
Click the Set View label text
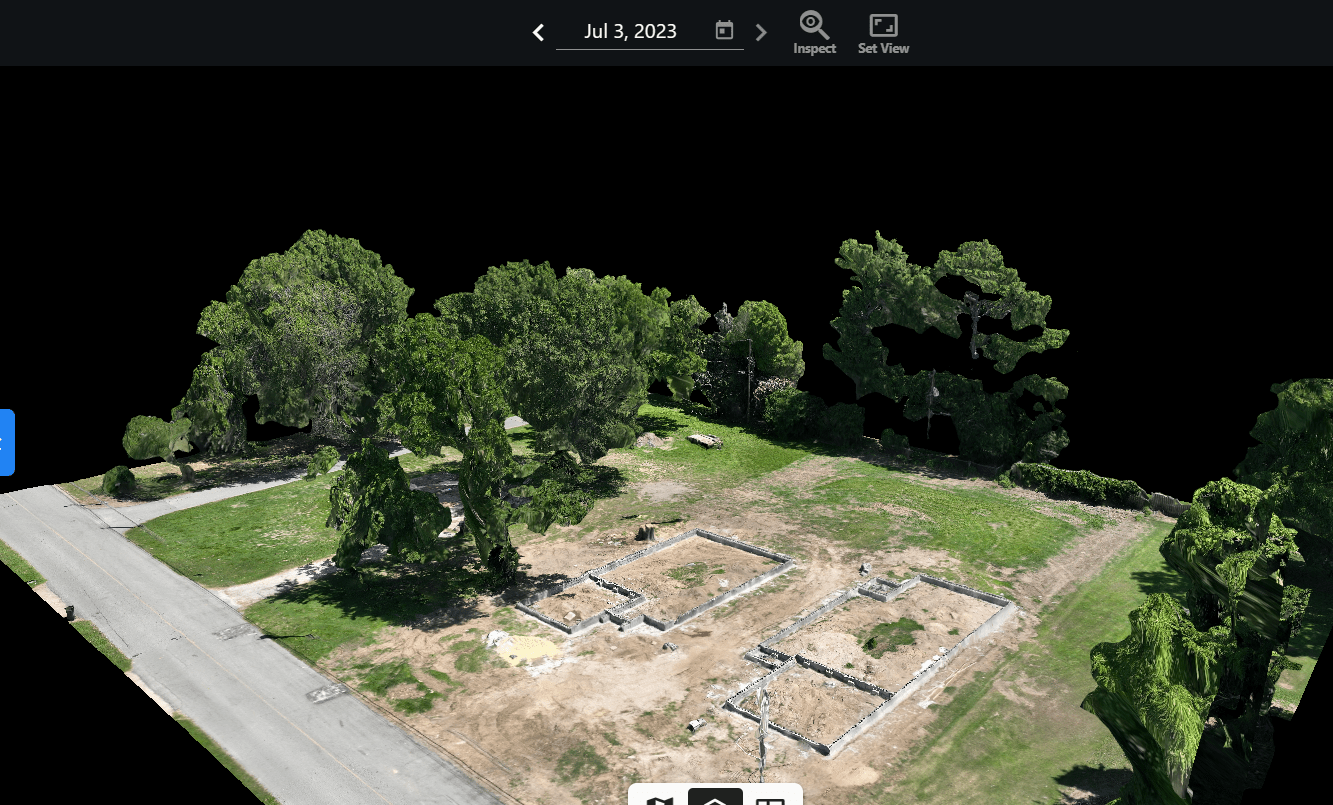883,47
